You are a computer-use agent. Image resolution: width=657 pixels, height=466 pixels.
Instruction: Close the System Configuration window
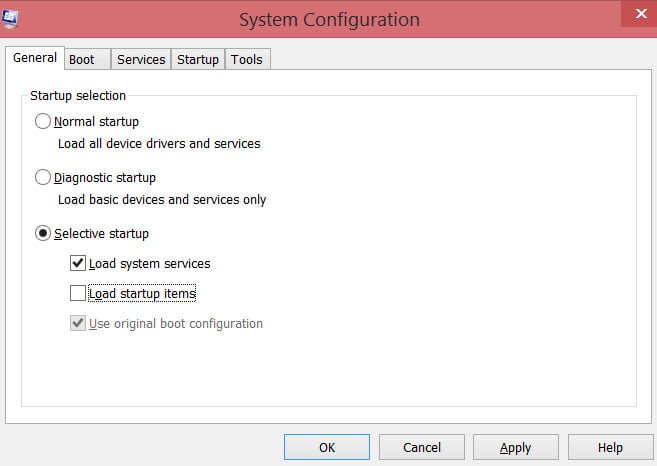coord(640,14)
